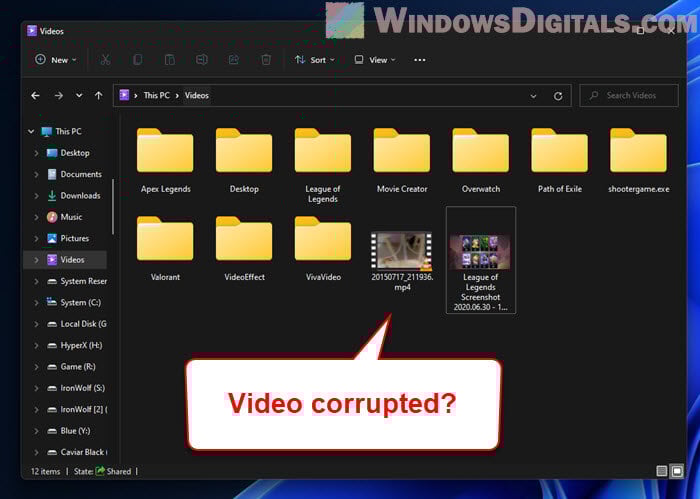This screenshot has height=499, width=700.
Task: Select the League of Legends folder
Action: tap(323, 166)
